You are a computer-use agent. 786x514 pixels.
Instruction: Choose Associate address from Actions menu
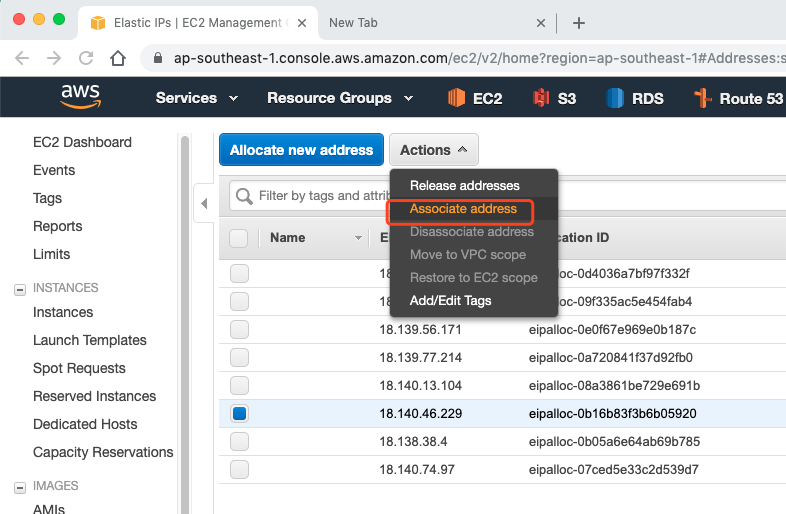click(x=463, y=209)
